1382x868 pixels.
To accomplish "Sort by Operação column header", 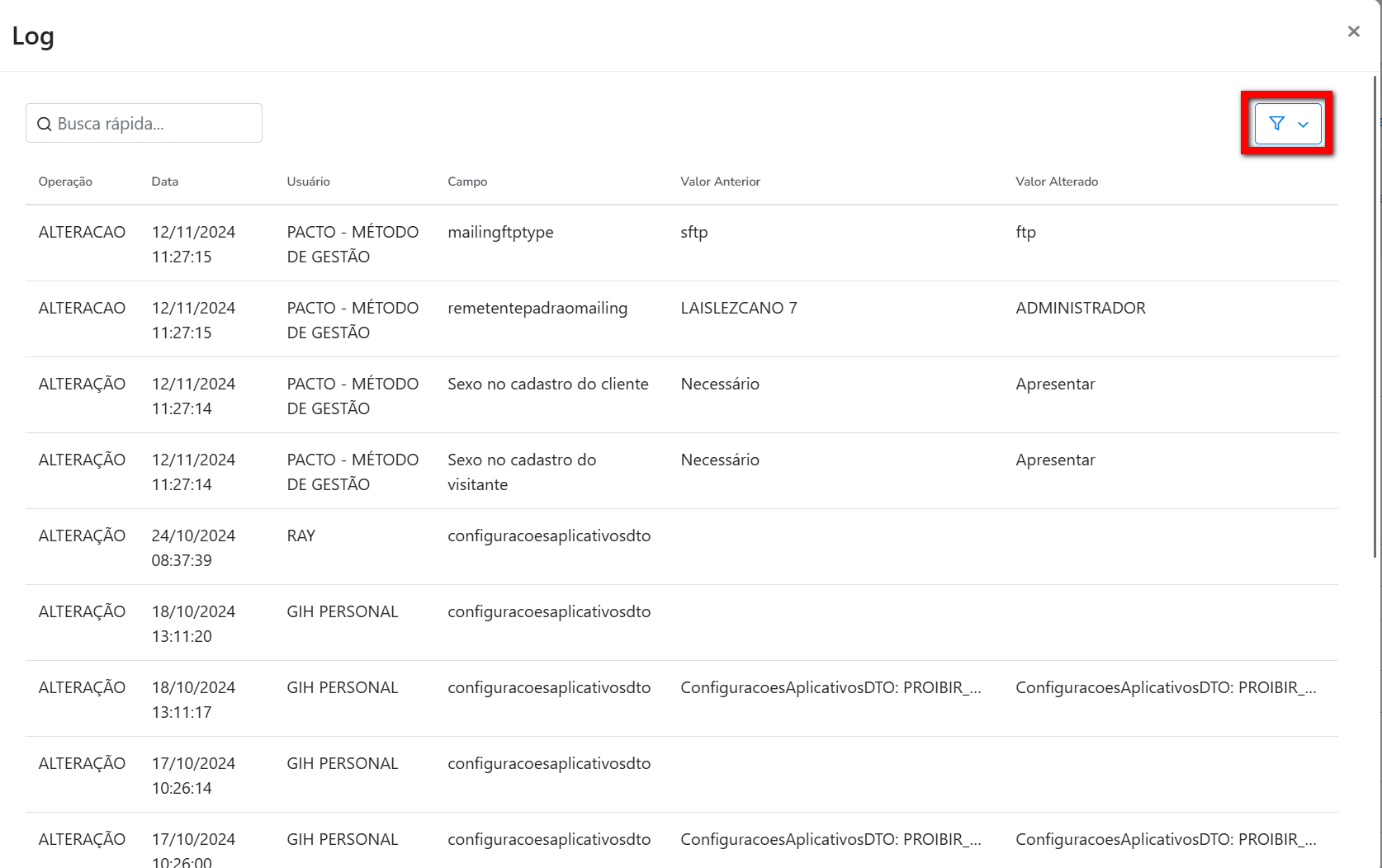I will (x=65, y=182).
